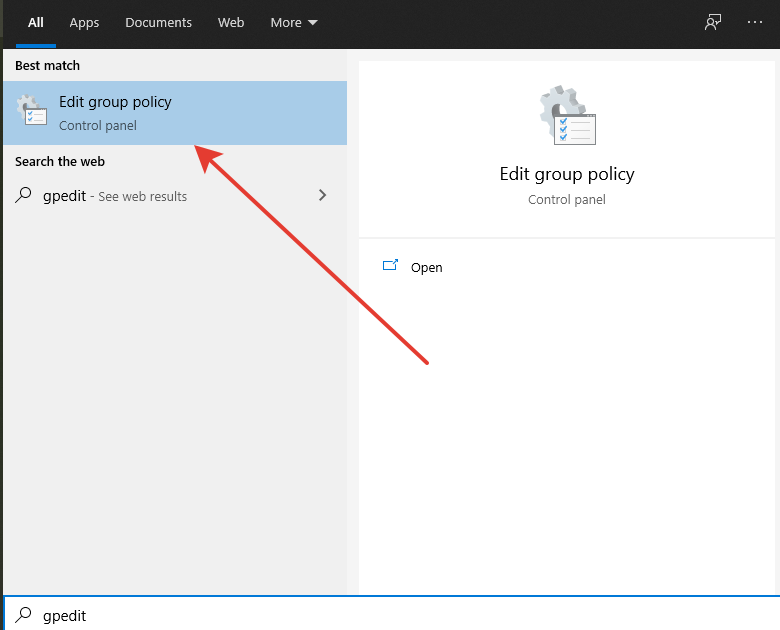Select the All search tab
The image size is (780, 630).
point(35,22)
